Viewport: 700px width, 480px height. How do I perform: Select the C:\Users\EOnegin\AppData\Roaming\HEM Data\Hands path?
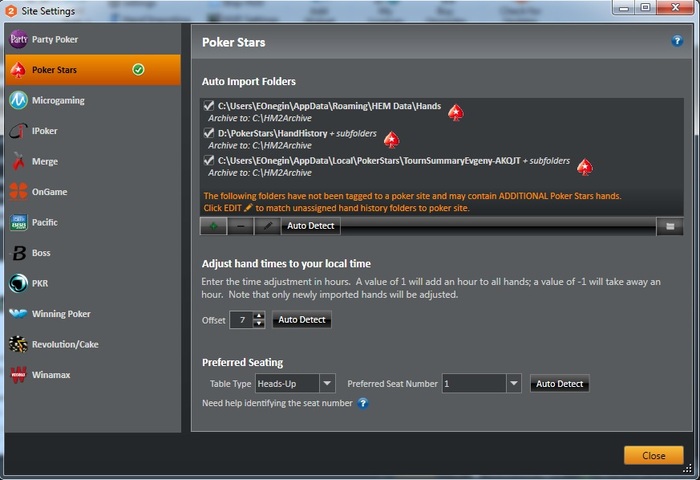pos(329,106)
